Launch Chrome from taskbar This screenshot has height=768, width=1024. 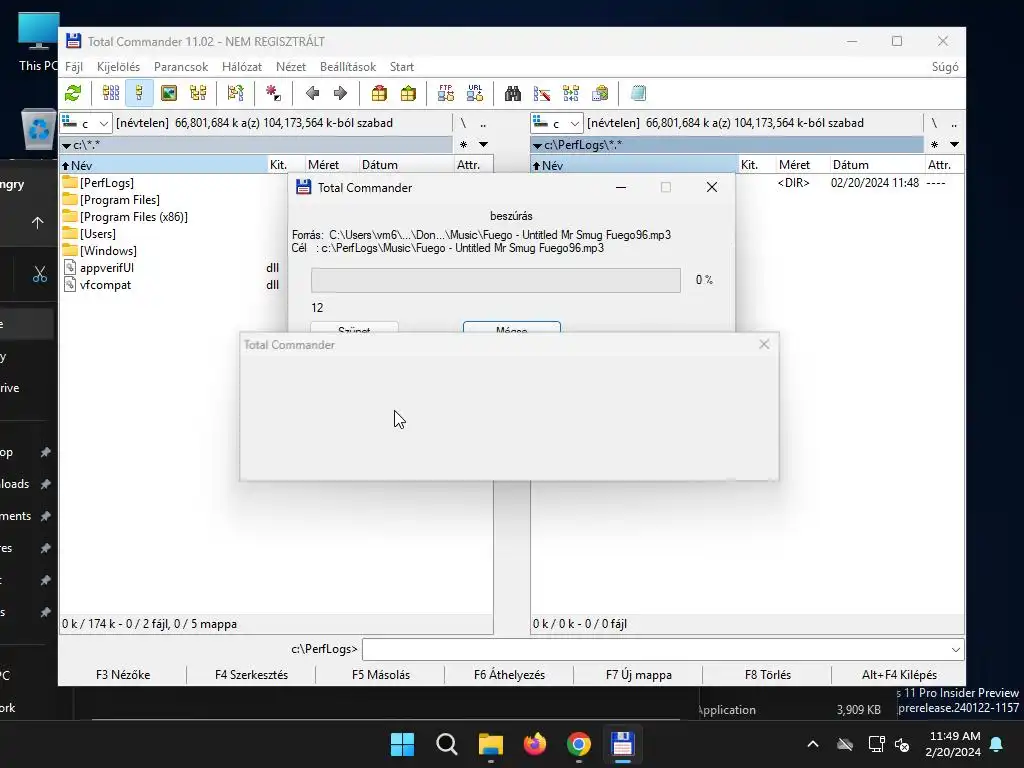point(579,744)
